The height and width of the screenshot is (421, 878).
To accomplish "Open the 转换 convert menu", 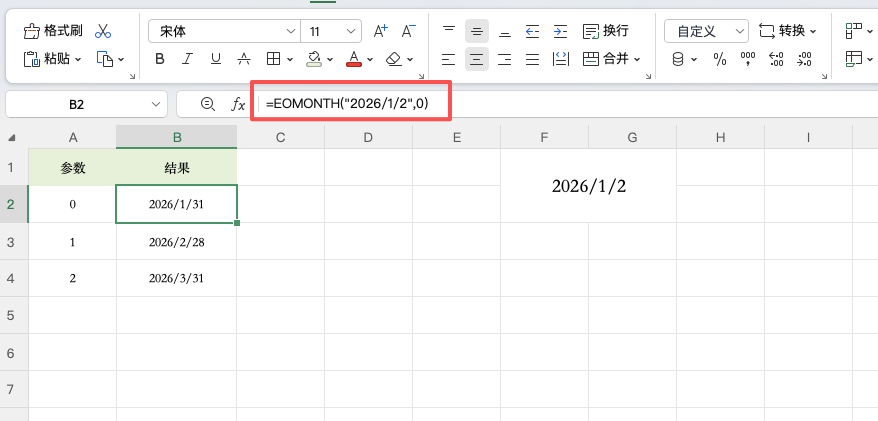I will (788, 31).
